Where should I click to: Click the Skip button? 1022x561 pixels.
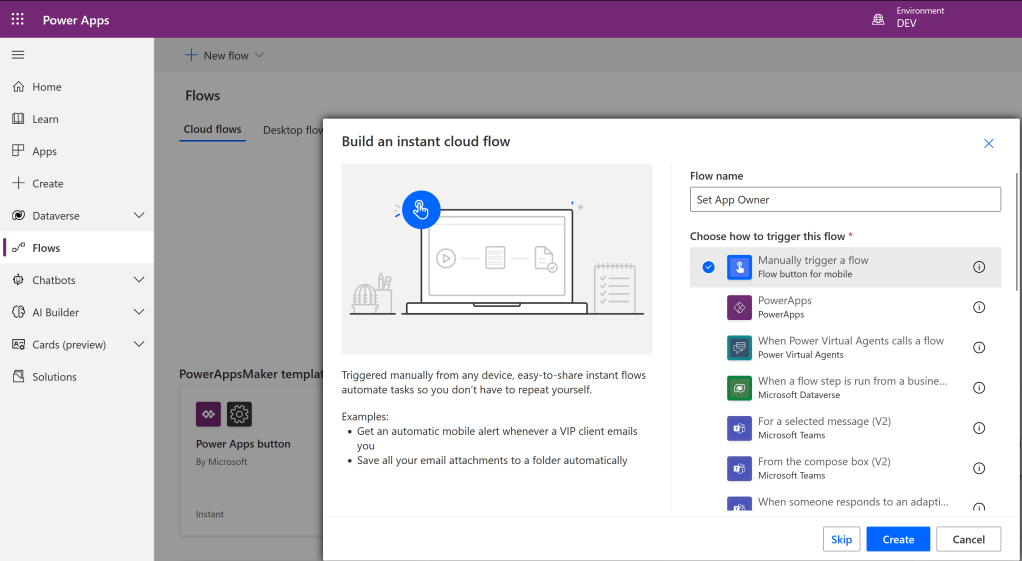click(x=841, y=539)
